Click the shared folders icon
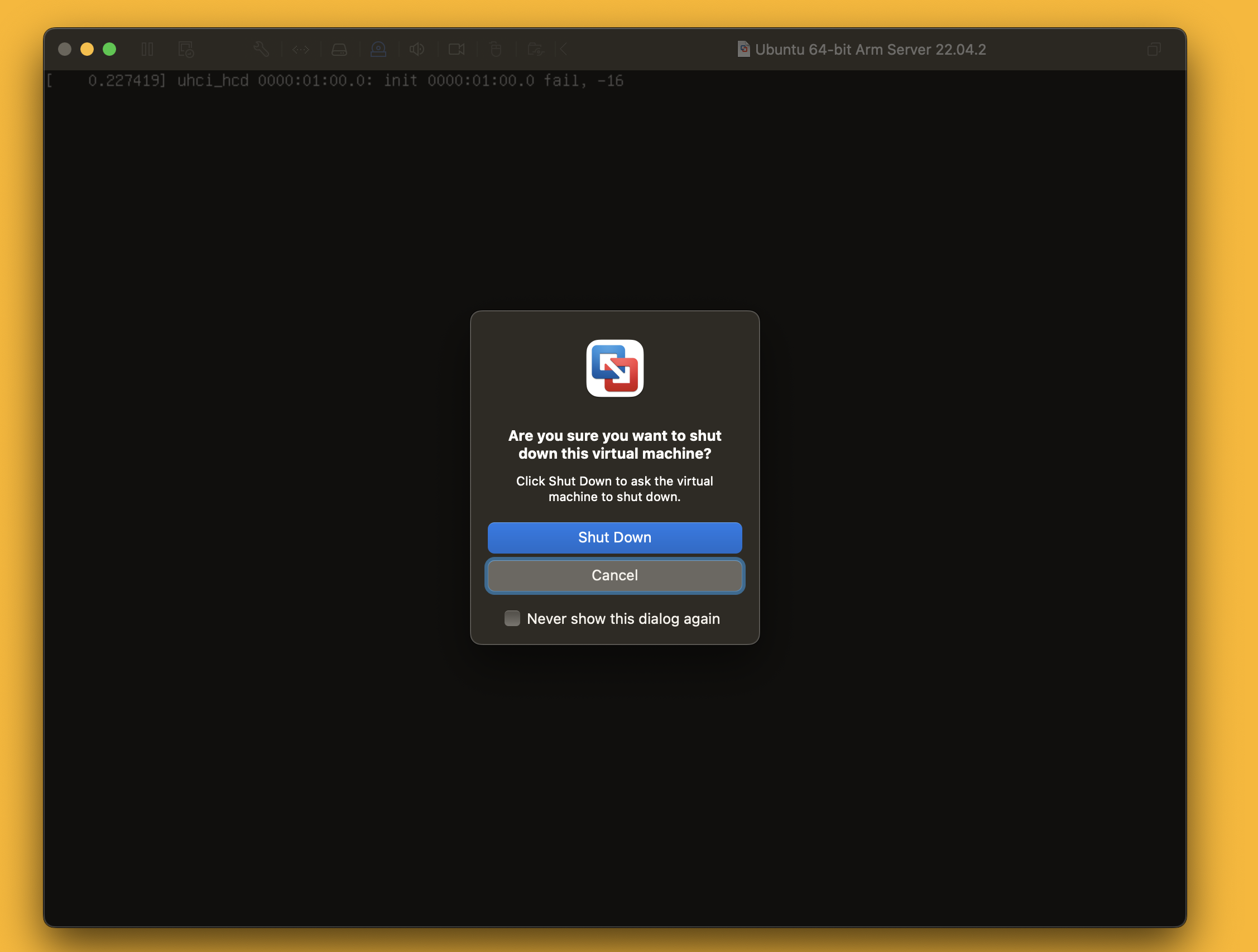The height and width of the screenshot is (952, 1258). tap(536, 50)
